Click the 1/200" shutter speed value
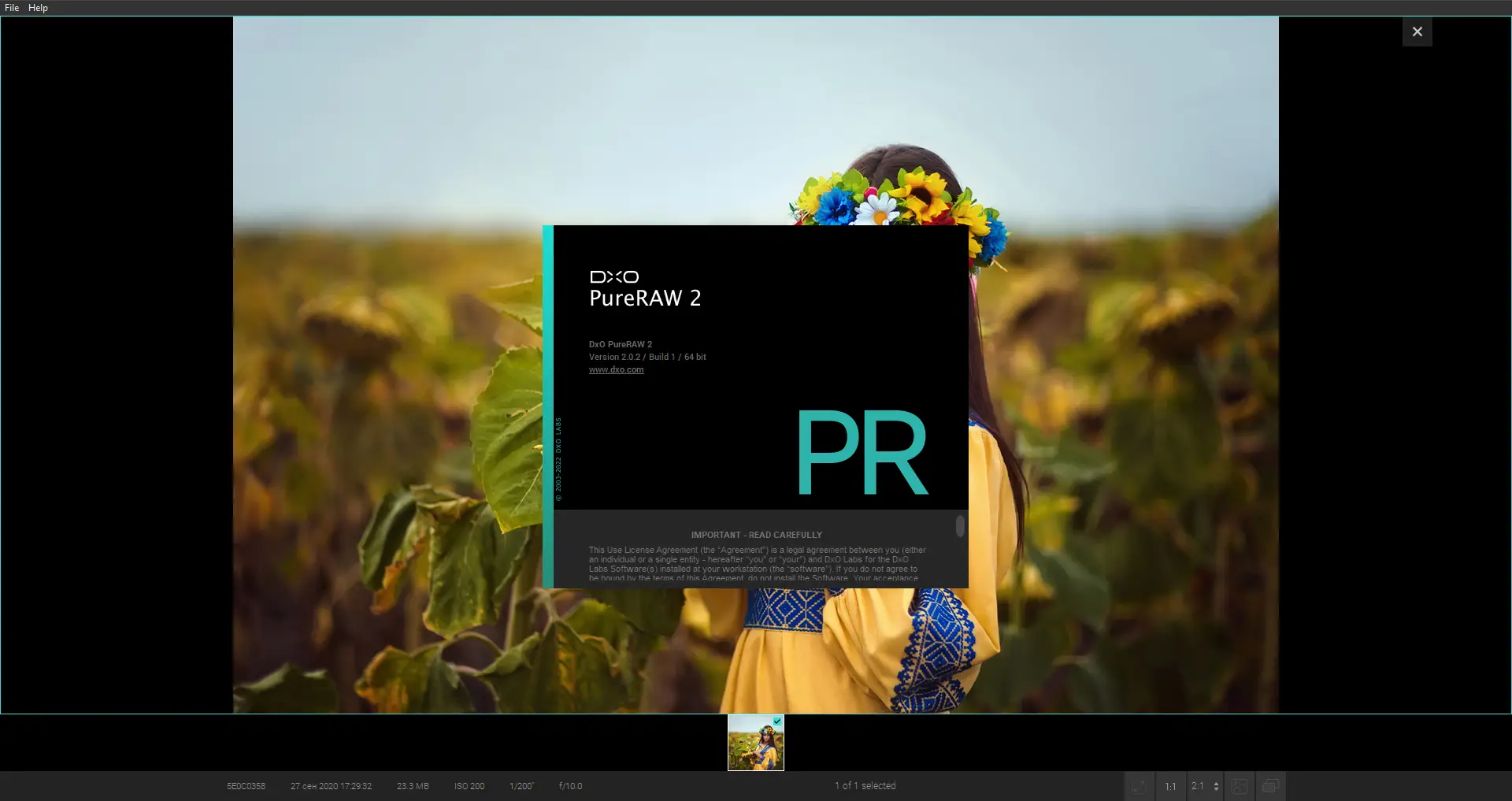Image resolution: width=1512 pixels, height=801 pixels. click(x=521, y=786)
